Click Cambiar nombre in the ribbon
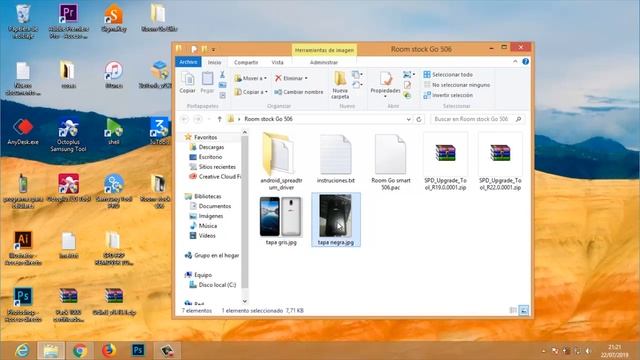The image size is (640, 360). coord(299,92)
